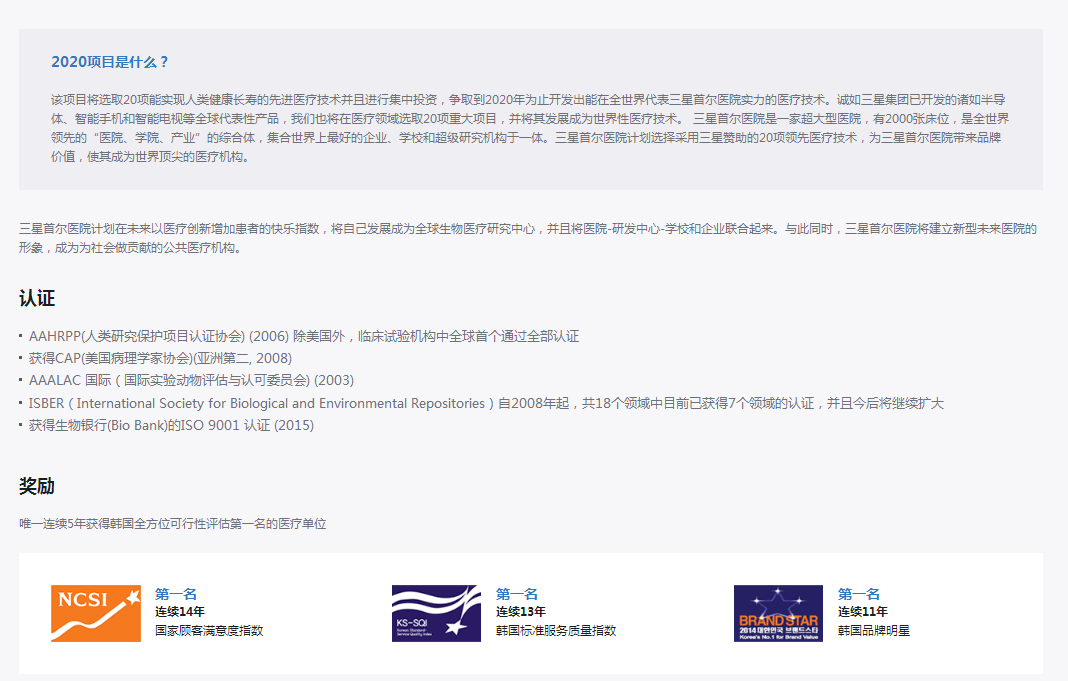Click "第一名" above 连续14年
This screenshot has height=681, width=1068.
pyautogui.click(x=176, y=594)
